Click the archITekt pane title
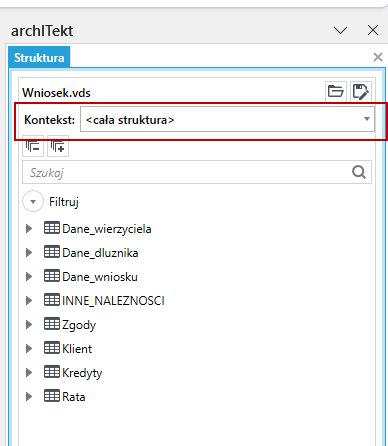This screenshot has width=388, height=446. 42,31
